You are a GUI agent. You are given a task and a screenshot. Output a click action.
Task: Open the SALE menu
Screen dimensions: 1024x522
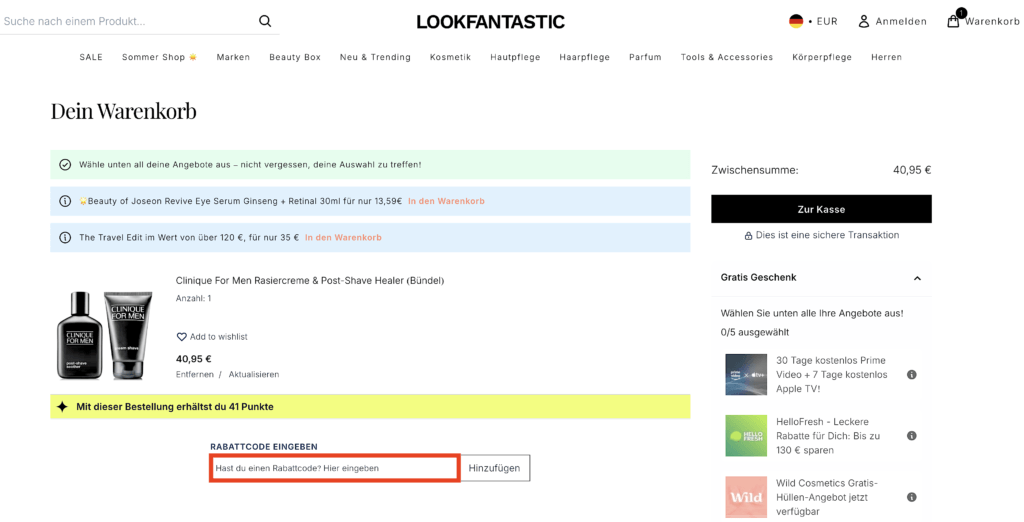tap(91, 57)
